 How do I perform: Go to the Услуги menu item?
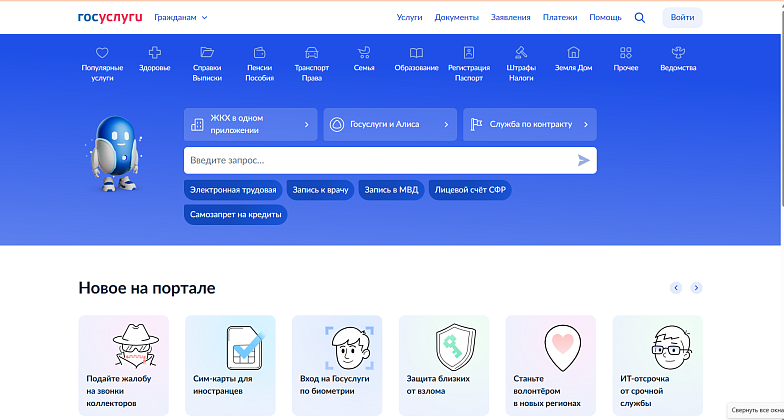pos(409,17)
